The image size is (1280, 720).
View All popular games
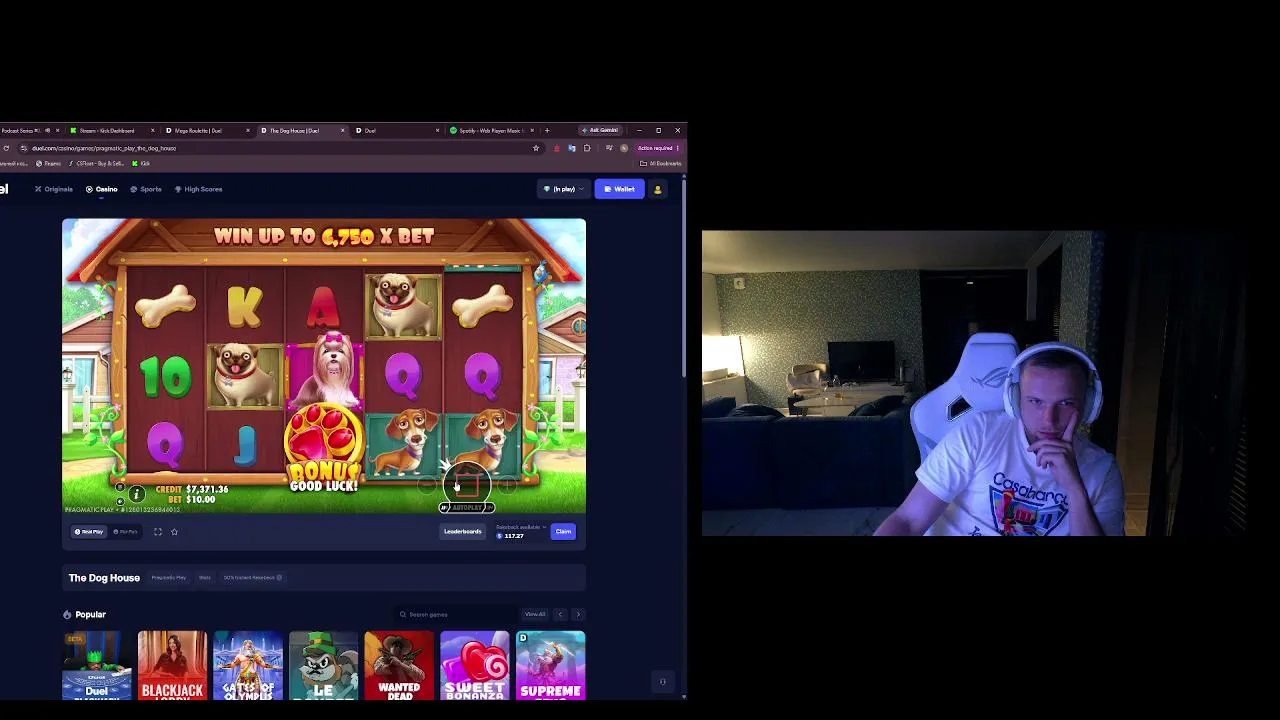pyautogui.click(x=535, y=614)
